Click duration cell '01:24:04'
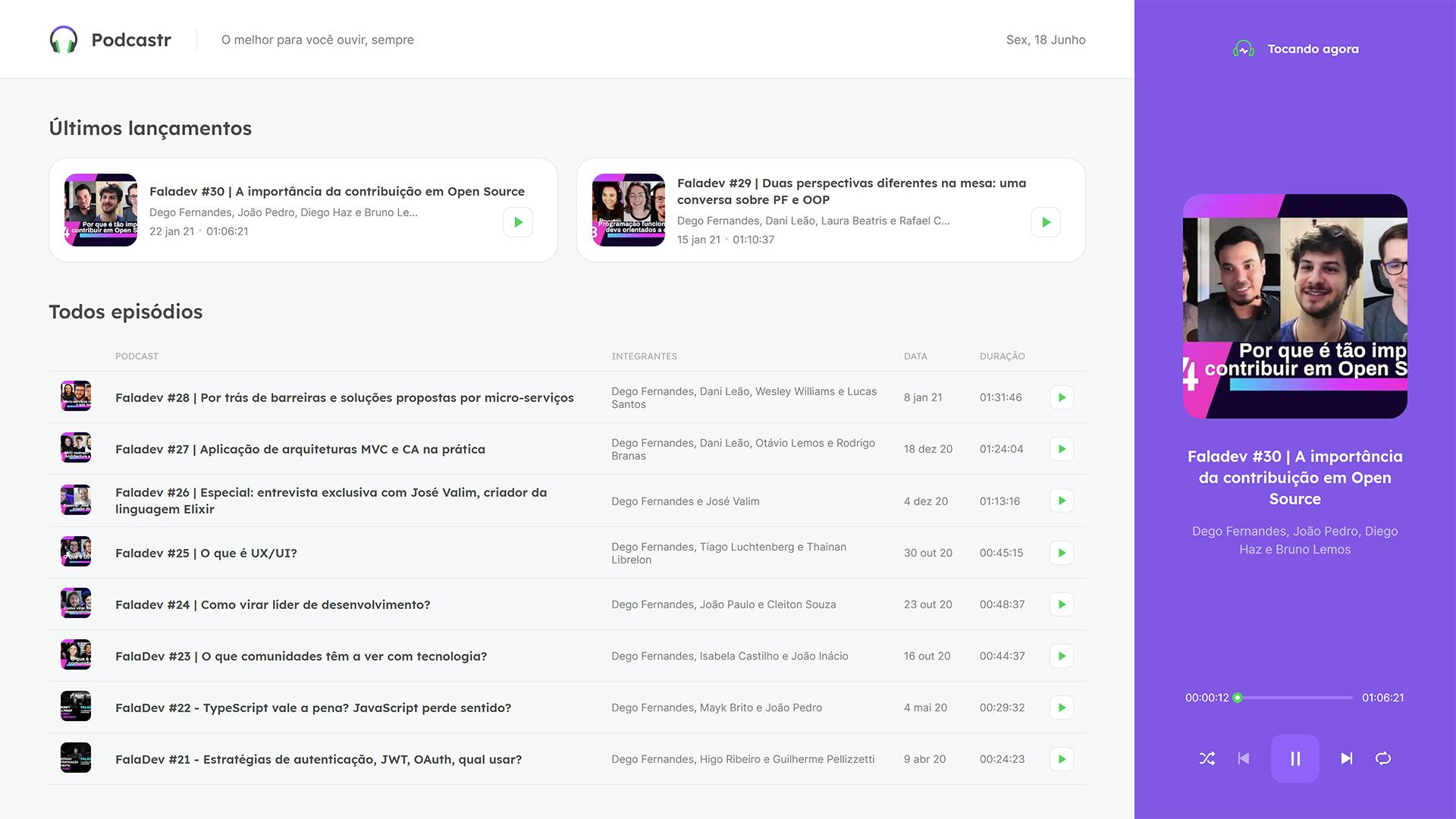1456x819 pixels. click(1002, 449)
